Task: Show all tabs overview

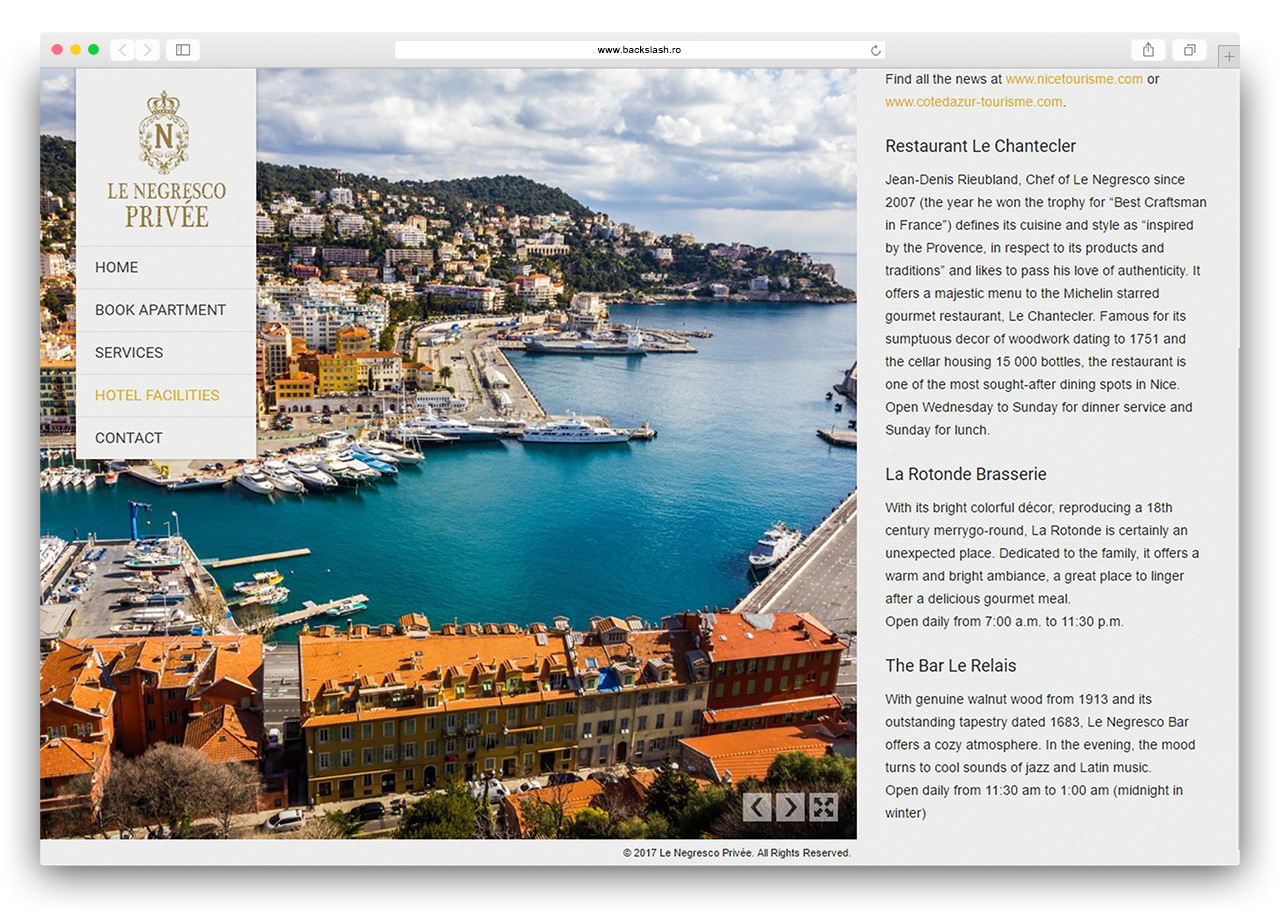Action: point(1190,50)
